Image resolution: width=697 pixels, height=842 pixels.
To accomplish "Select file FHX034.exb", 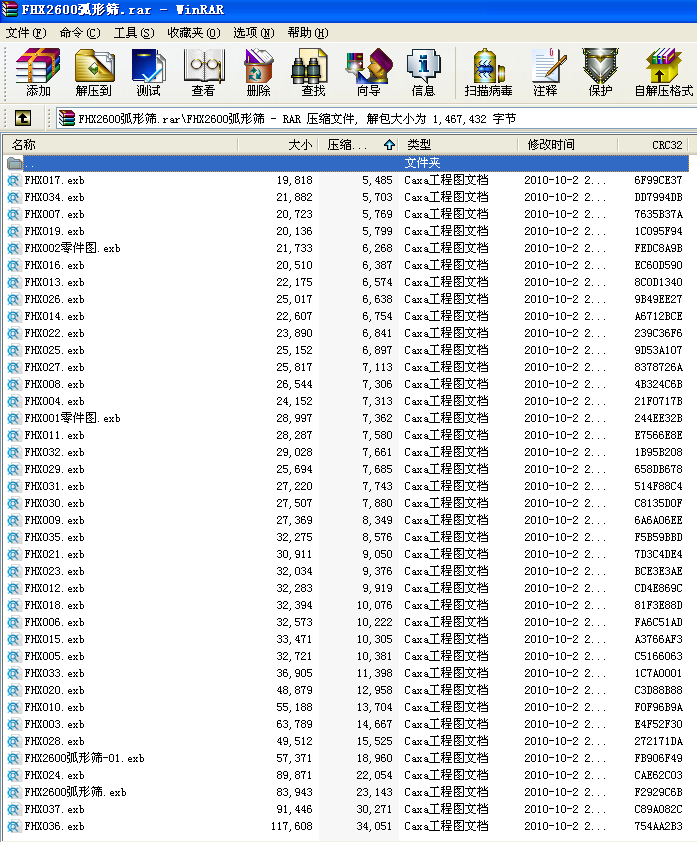I will tap(54, 198).
